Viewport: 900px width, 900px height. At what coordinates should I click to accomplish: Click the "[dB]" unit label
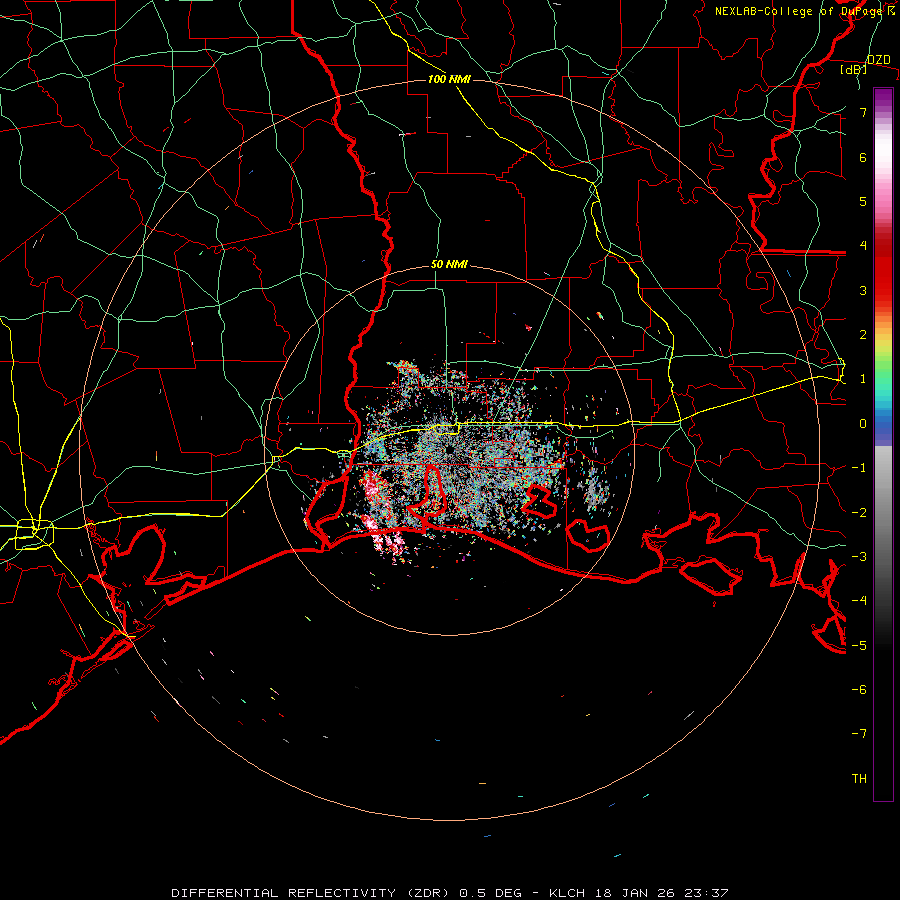click(x=854, y=69)
